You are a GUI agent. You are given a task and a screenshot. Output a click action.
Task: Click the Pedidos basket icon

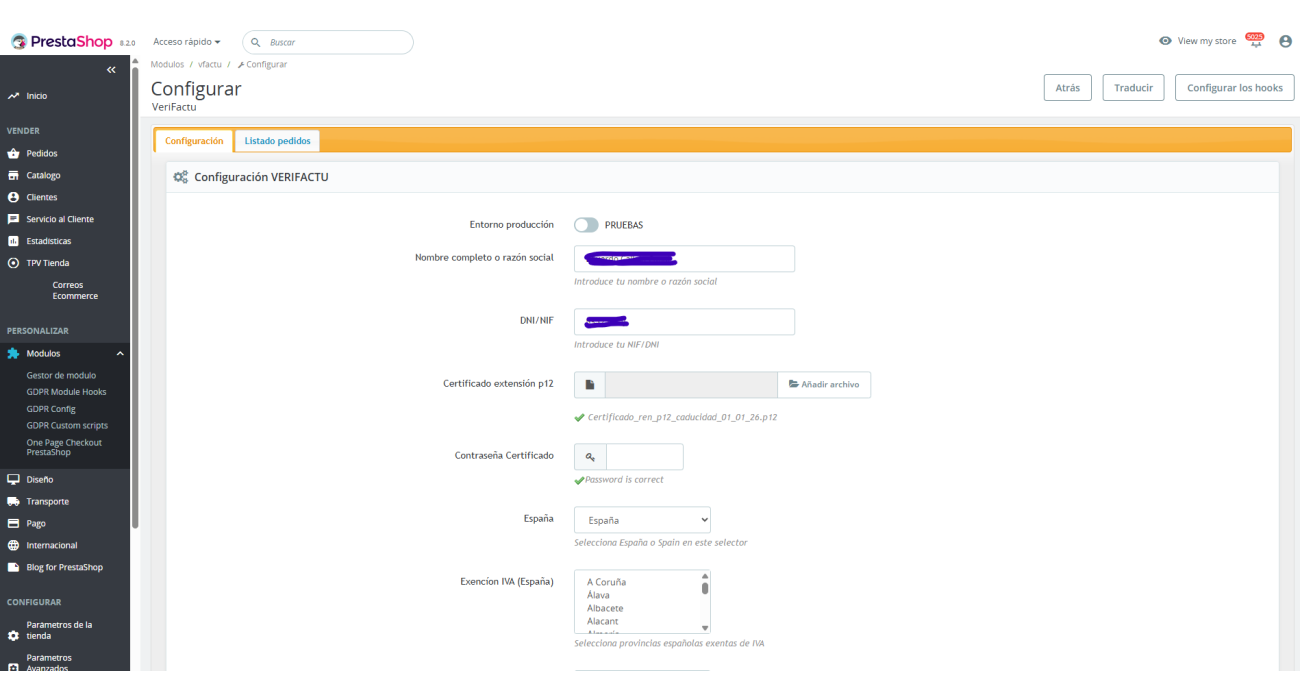coord(13,154)
